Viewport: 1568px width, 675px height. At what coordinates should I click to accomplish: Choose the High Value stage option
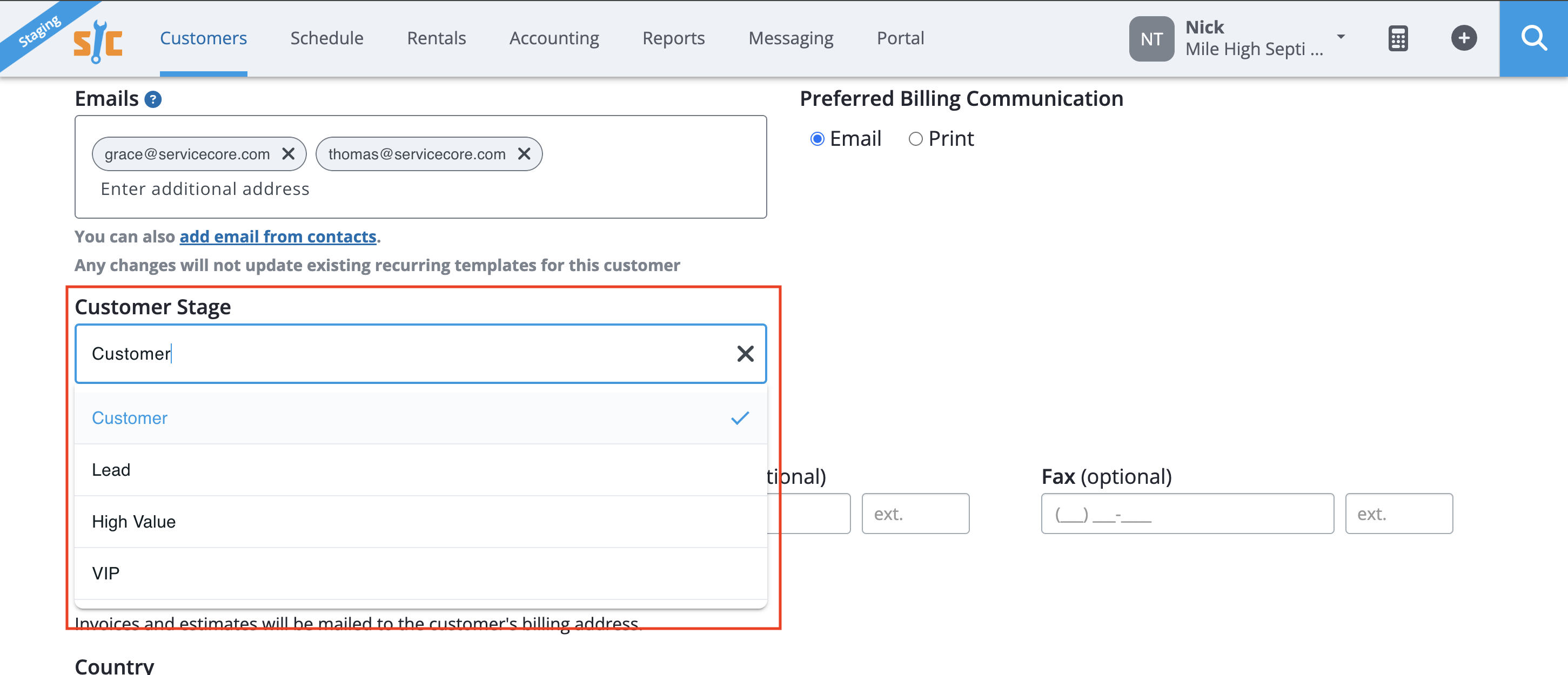tap(420, 522)
